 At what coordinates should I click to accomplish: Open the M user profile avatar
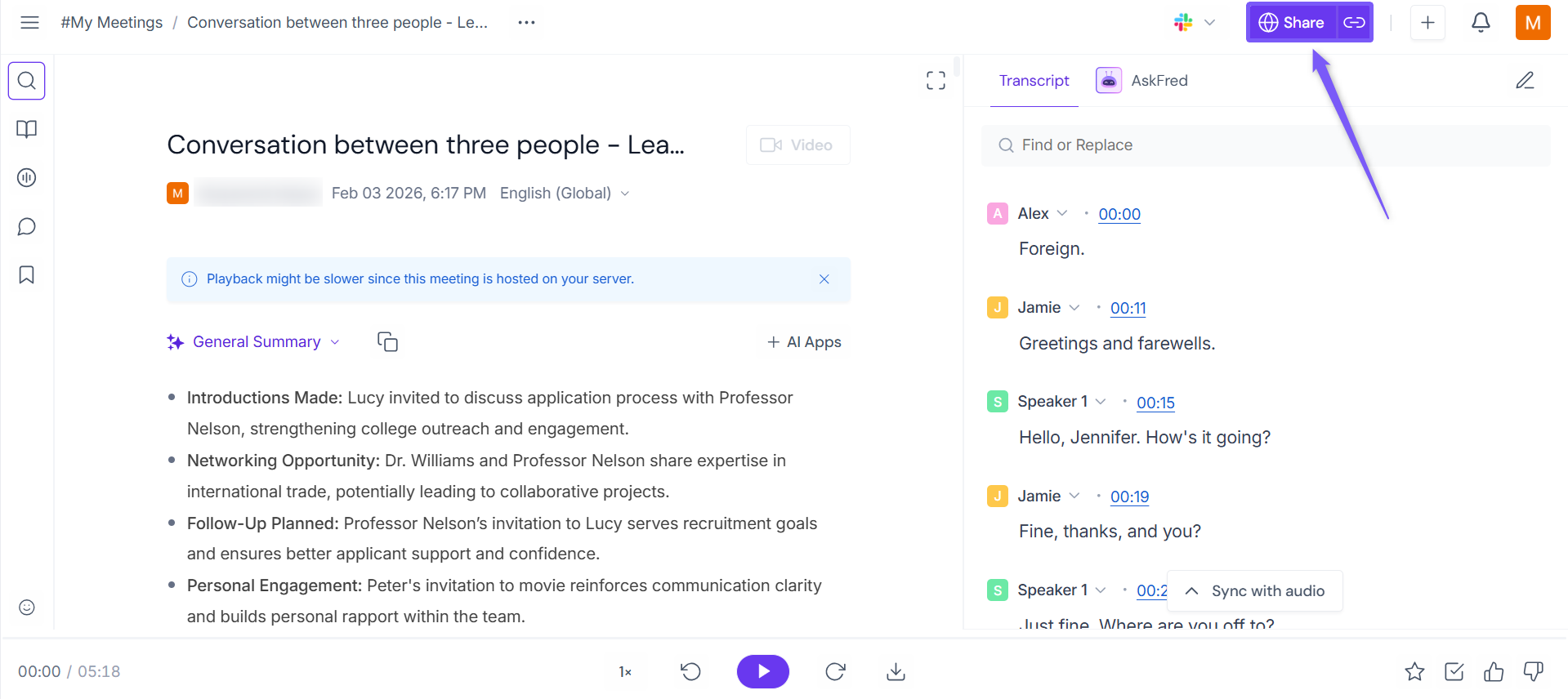[x=1533, y=22]
